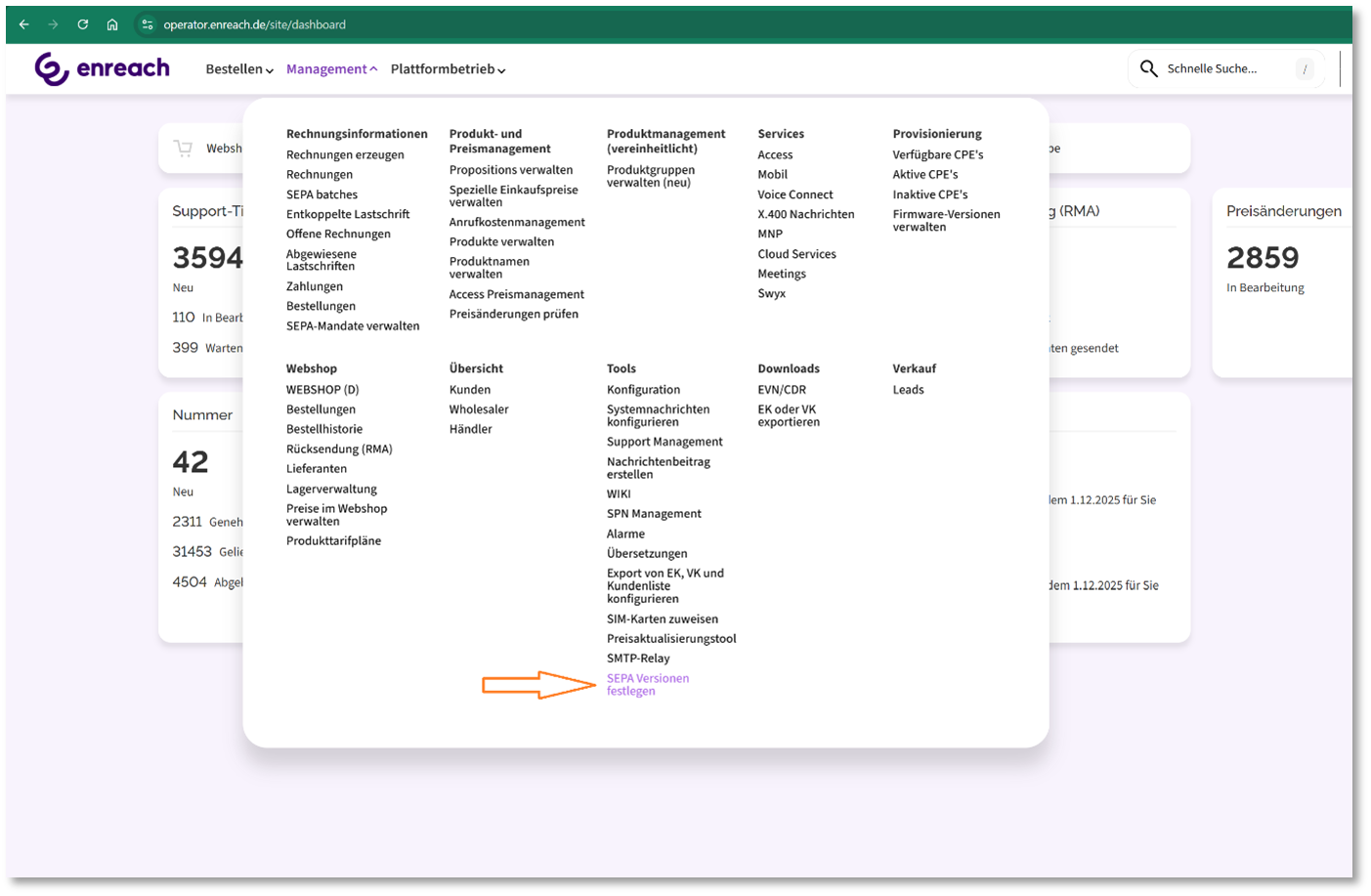The image size is (1371, 896).
Task: Click the browser back arrow
Action: (x=24, y=24)
